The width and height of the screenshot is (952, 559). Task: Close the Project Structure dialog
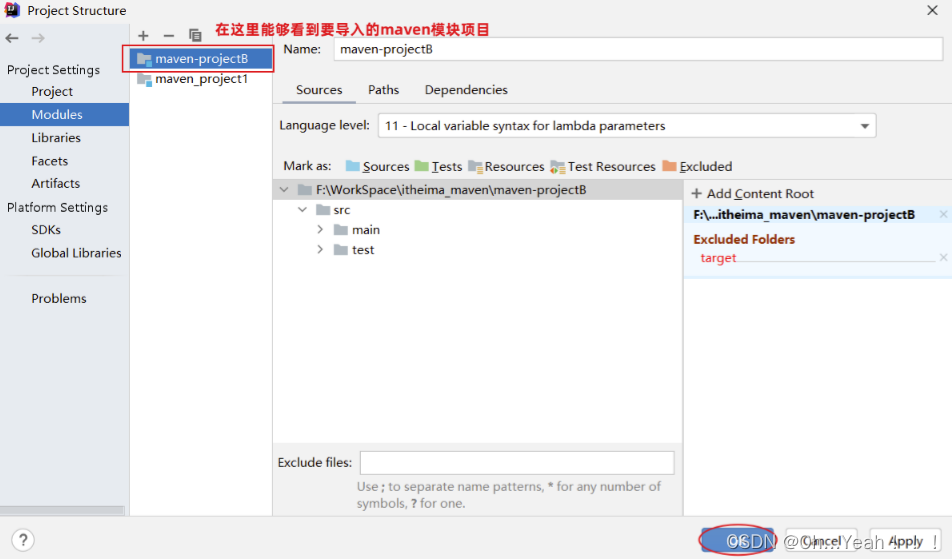pos(933,10)
